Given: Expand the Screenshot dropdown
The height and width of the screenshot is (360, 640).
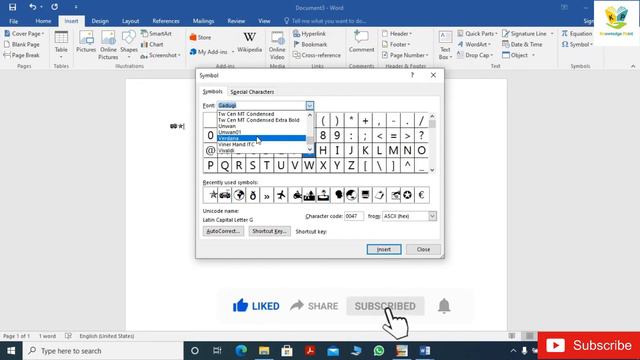Looking at the screenshot, I should (179, 55).
